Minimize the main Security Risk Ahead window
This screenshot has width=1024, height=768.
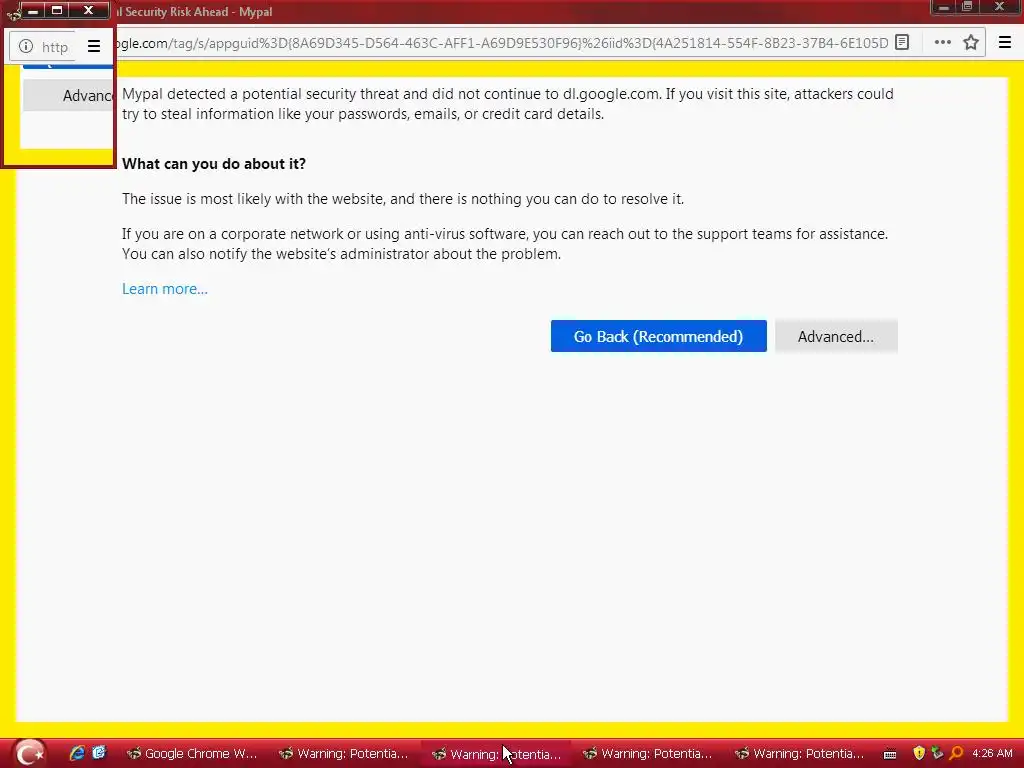pyautogui.click(x=943, y=7)
